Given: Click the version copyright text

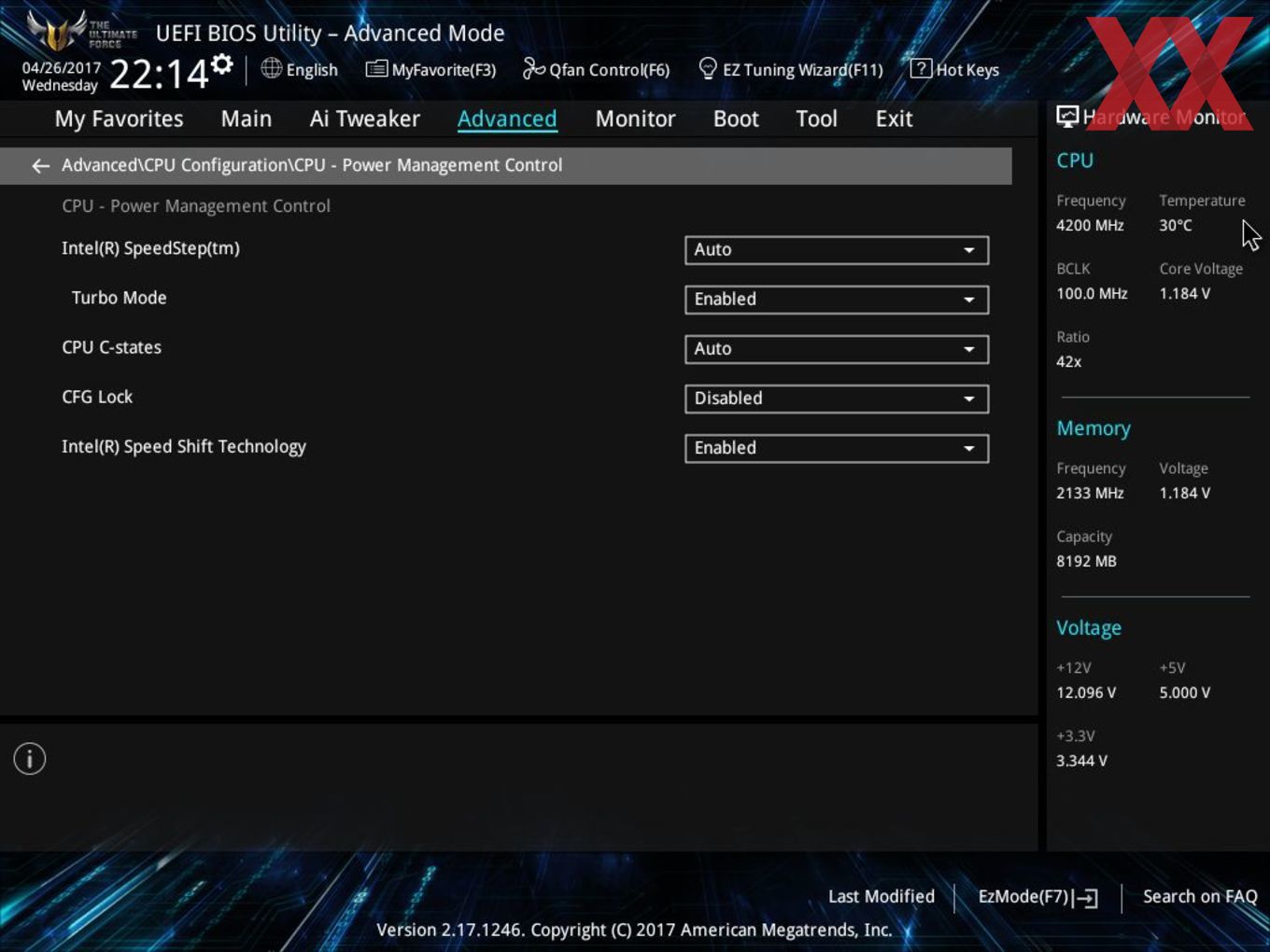Looking at the screenshot, I should [x=634, y=931].
